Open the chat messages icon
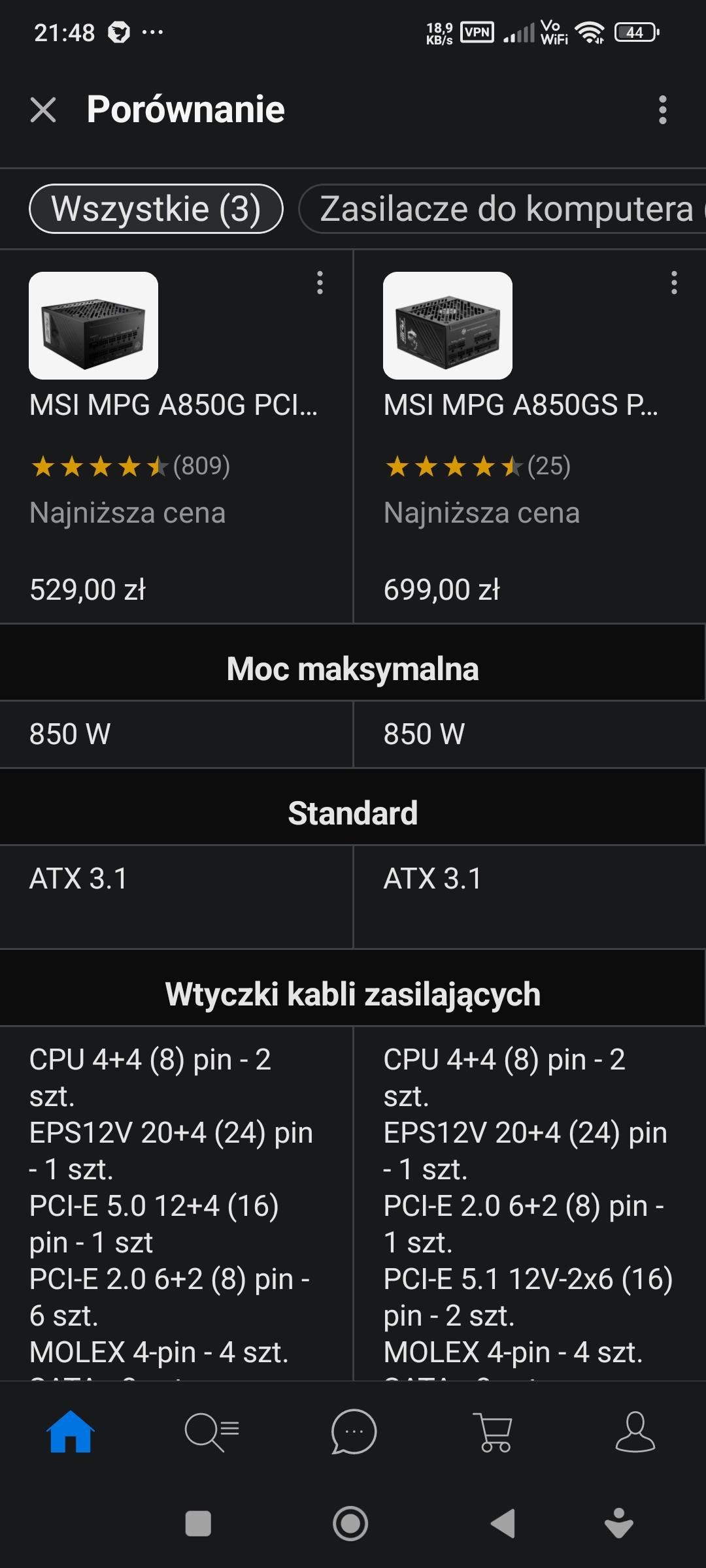This screenshot has height=1568, width=706. click(354, 1431)
